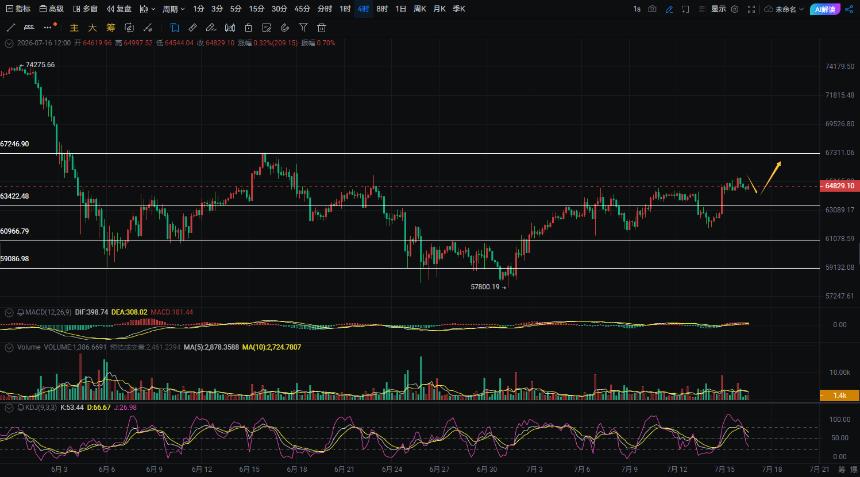Switch to the 1时 timeframe
Screen dimensions: 860x477
pos(344,9)
